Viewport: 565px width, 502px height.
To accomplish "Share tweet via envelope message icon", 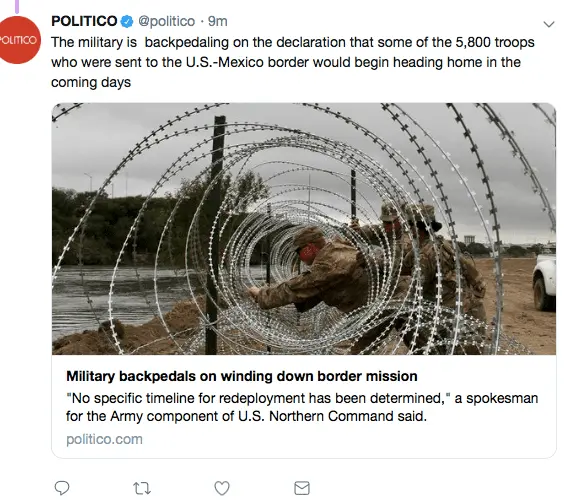I will pos(302,488).
